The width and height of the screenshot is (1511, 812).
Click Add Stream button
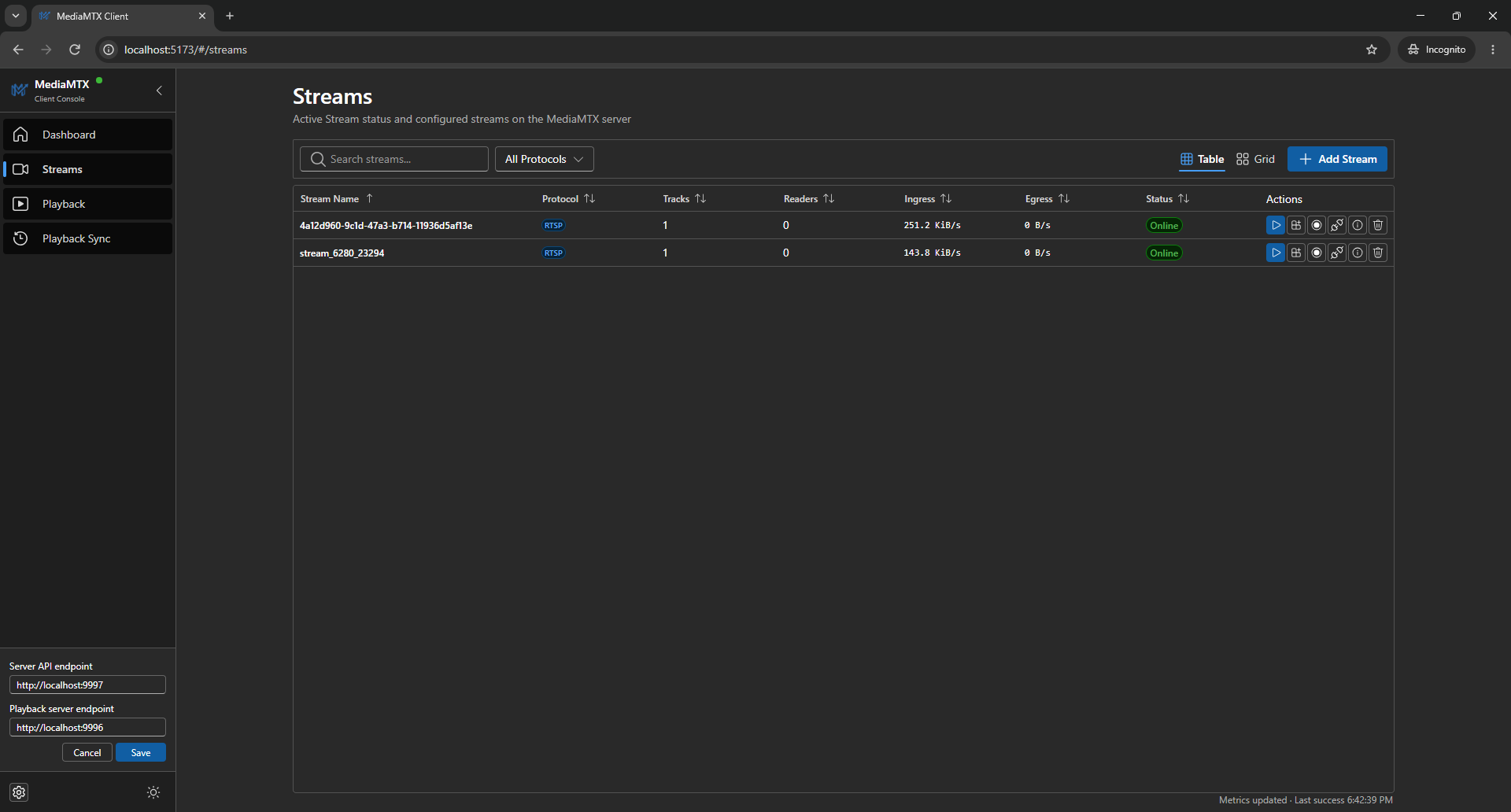(1337, 159)
